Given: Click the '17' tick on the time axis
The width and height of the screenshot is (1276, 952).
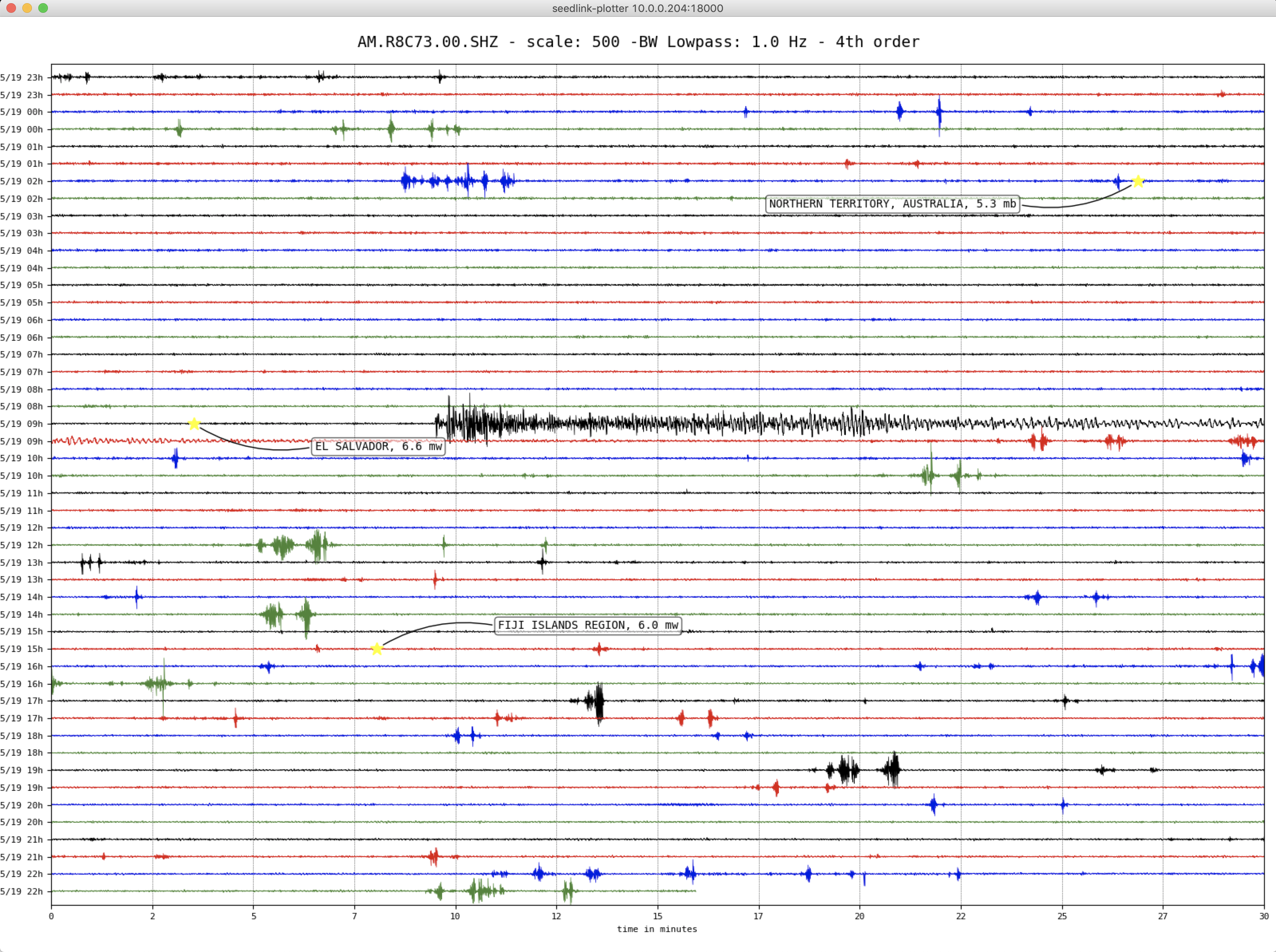Looking at the screenshot, I should point(758,916).
